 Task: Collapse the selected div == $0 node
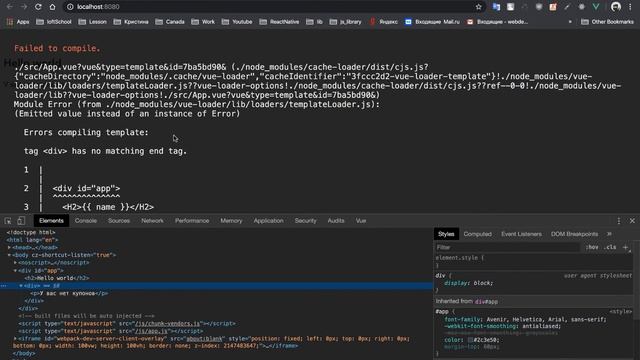coord(21,286)
